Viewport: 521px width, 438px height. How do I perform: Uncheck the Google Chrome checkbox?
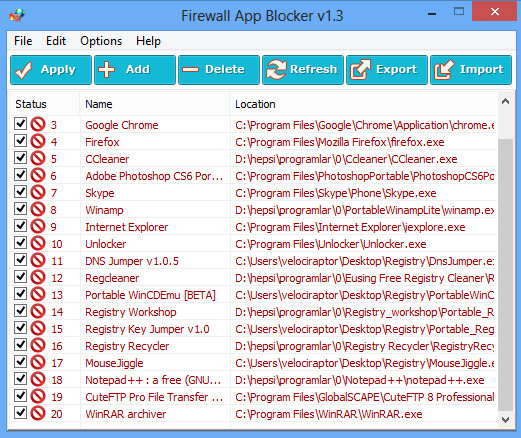point(20,123)
